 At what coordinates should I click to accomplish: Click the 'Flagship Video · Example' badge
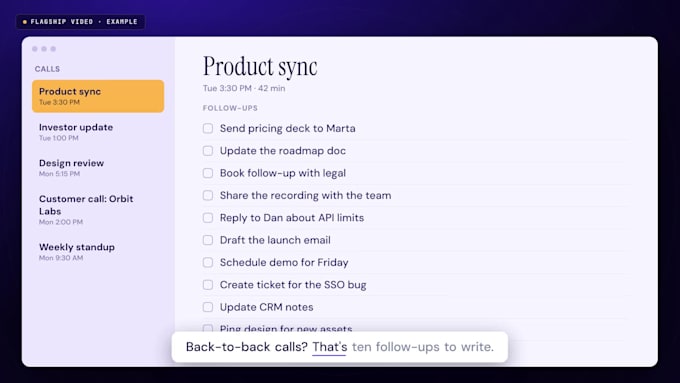(x=80, y=22)
